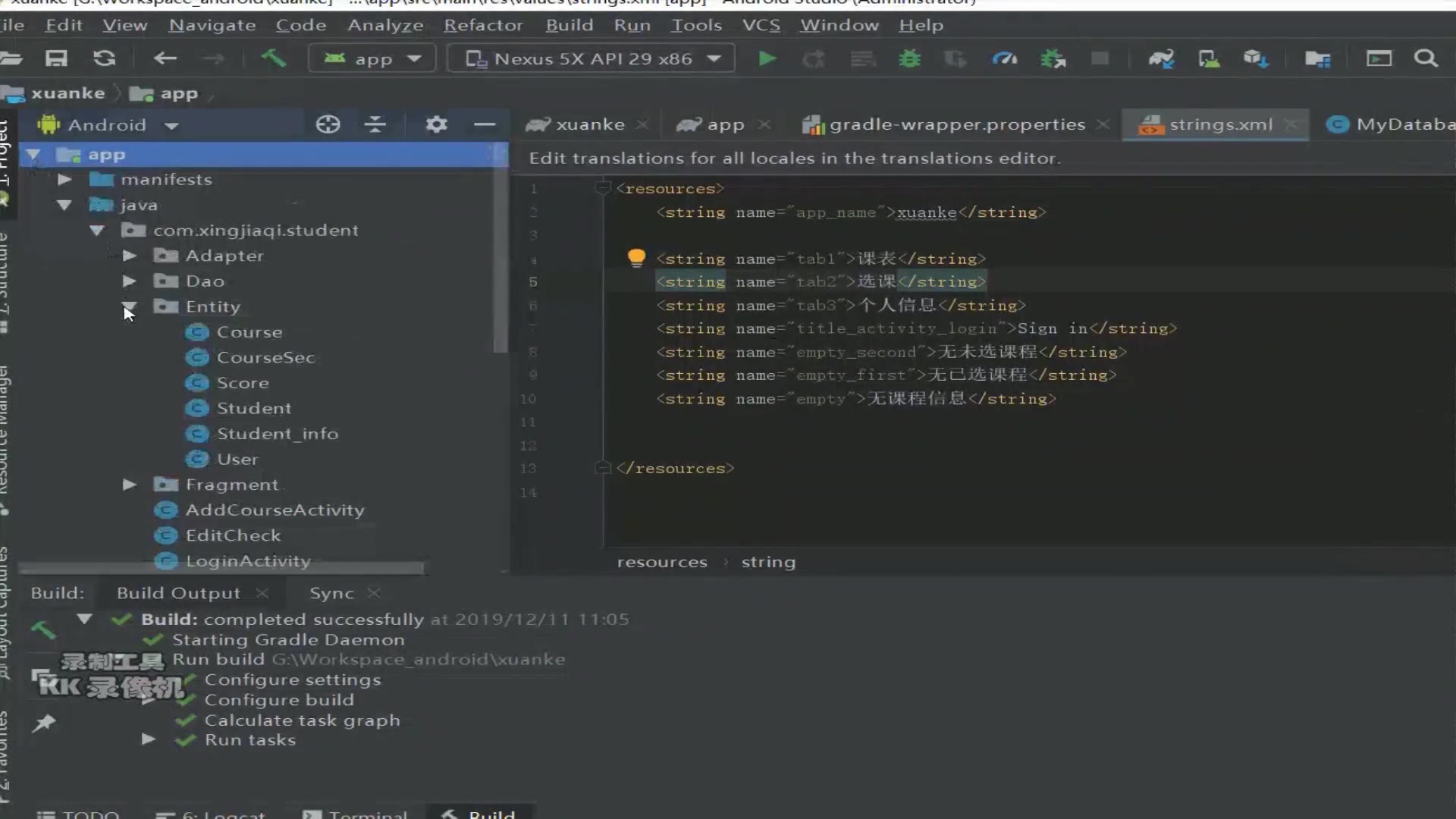Collapse all in Project panel
The image size is (1456, 819).
pyautogui.click(x=375, y=124)
